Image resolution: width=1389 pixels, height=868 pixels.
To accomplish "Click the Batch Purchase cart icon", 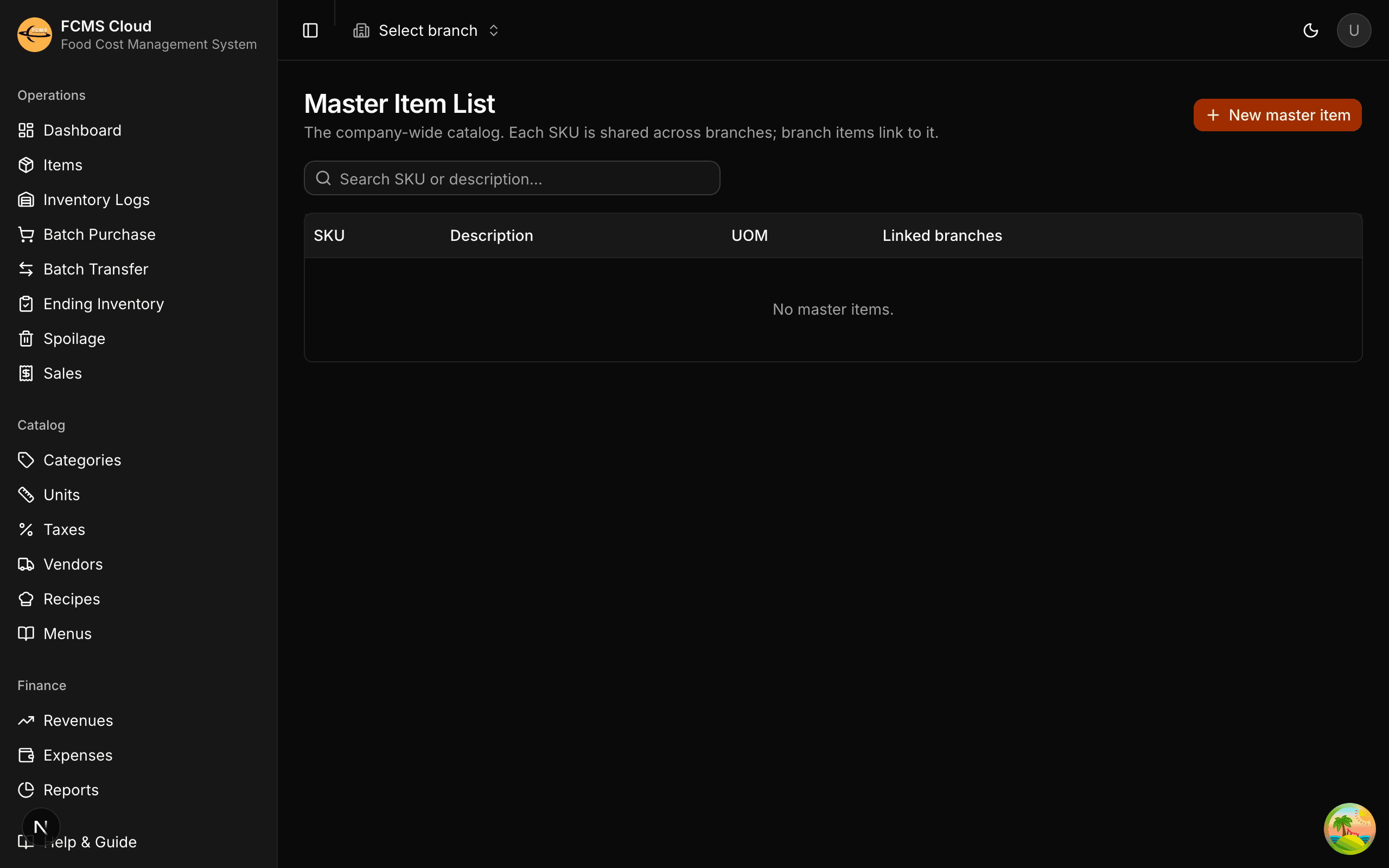I will 26,234.
